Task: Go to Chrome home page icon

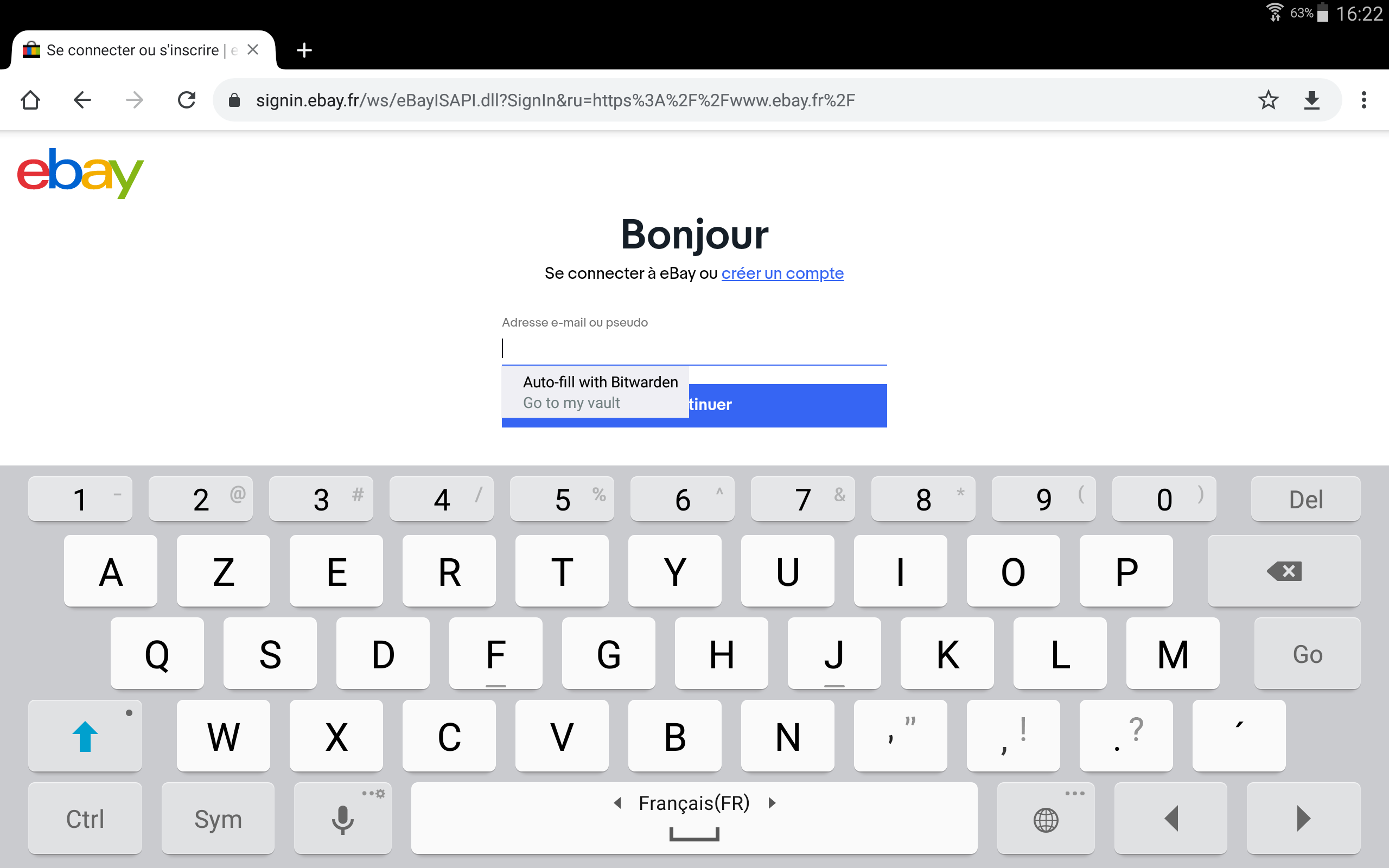Action: 30,100
